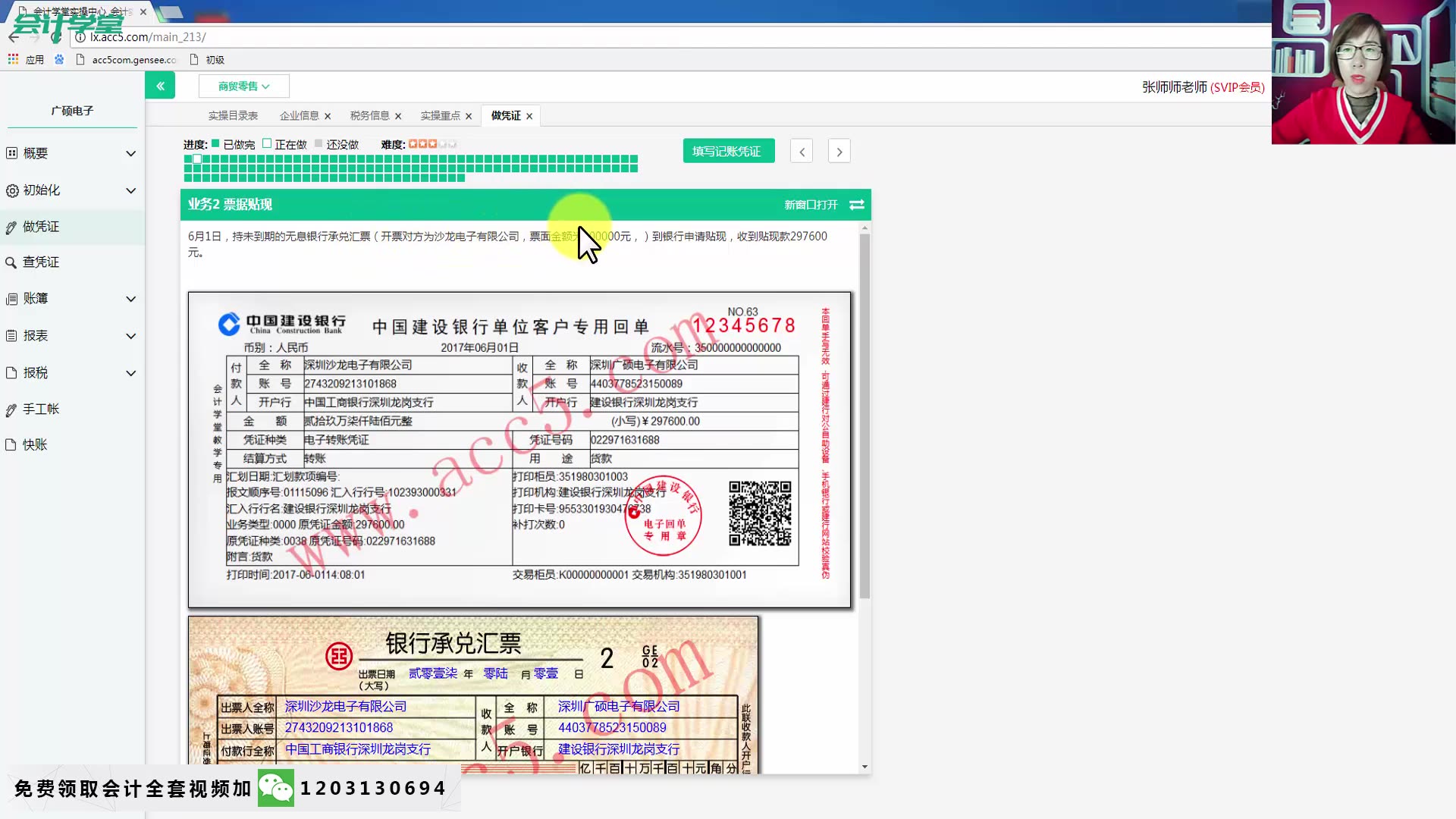1456x819 pixels.
Task: Check the 还没做 legend checkbox
Action: coord(319,143)
